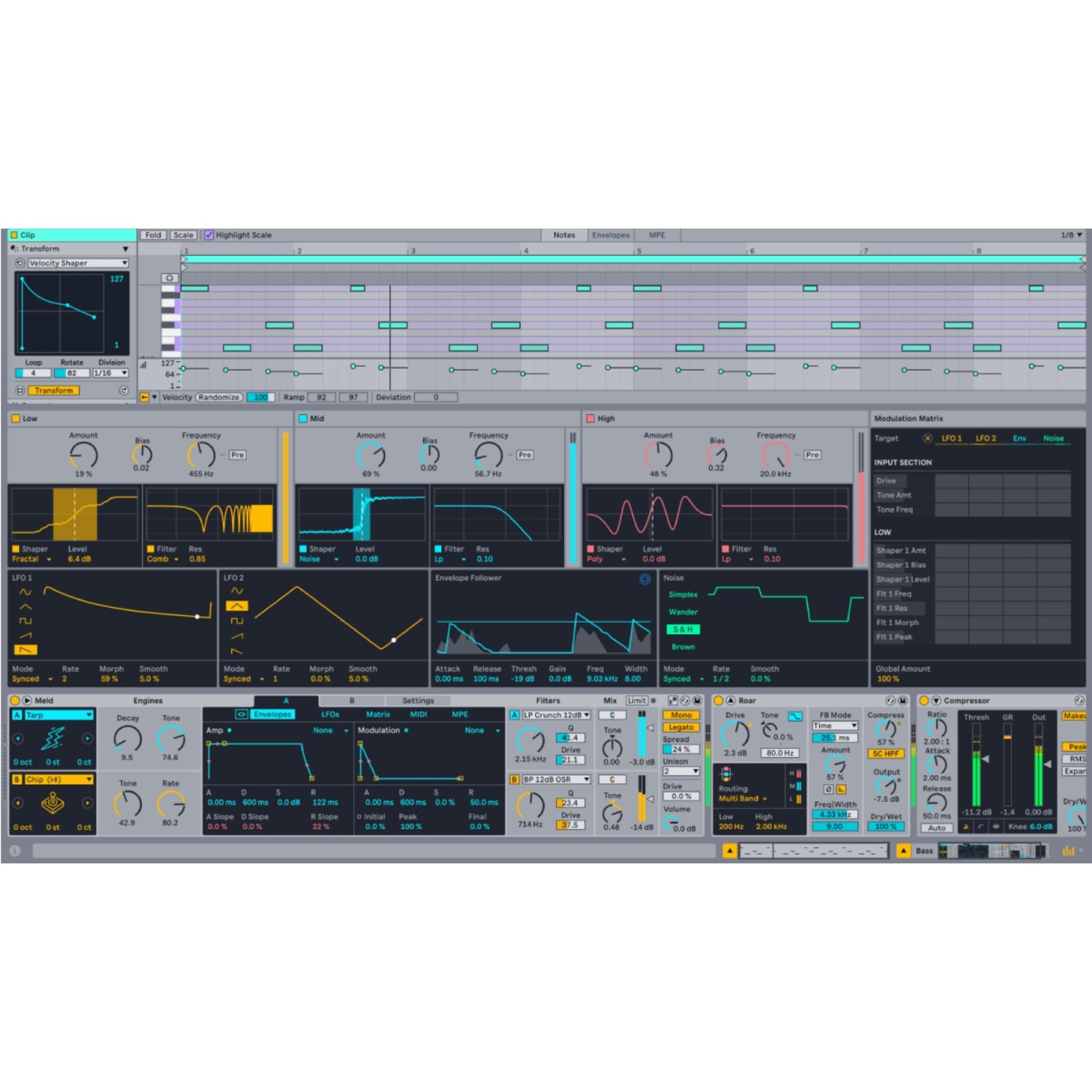Viewport: 1092px width, 1092px height.
Task: Click the Velocity value field showing 100
Action: 260,397
